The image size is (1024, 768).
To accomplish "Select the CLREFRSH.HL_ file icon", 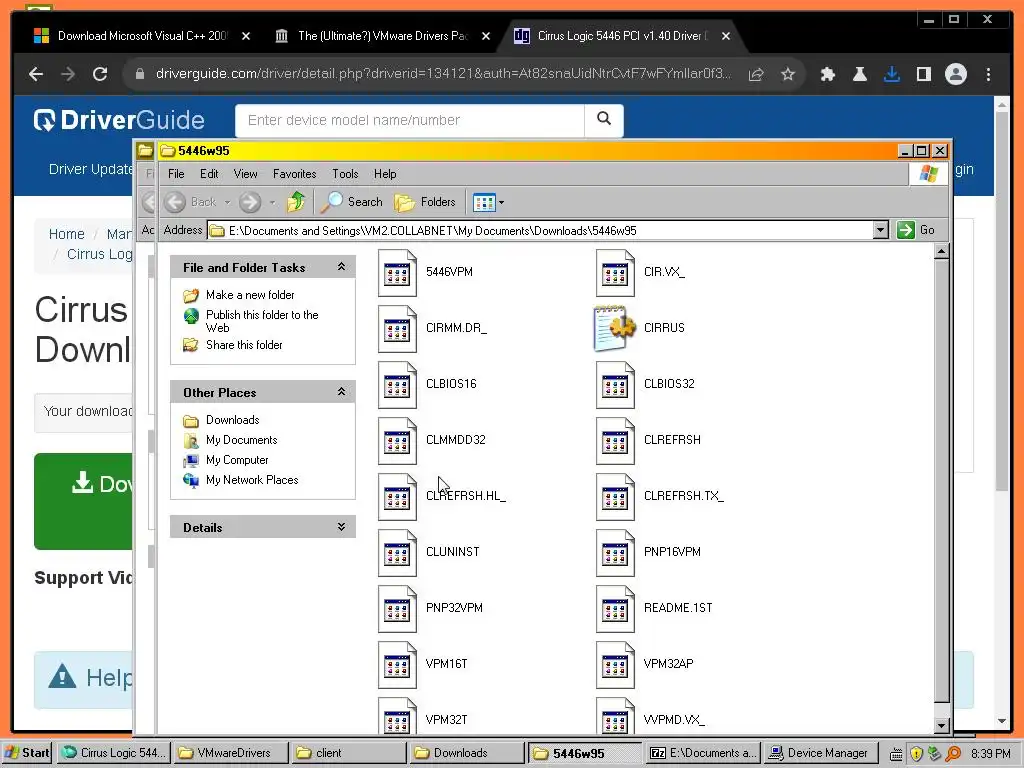I will pyautogui.click(x=397, y=498).
